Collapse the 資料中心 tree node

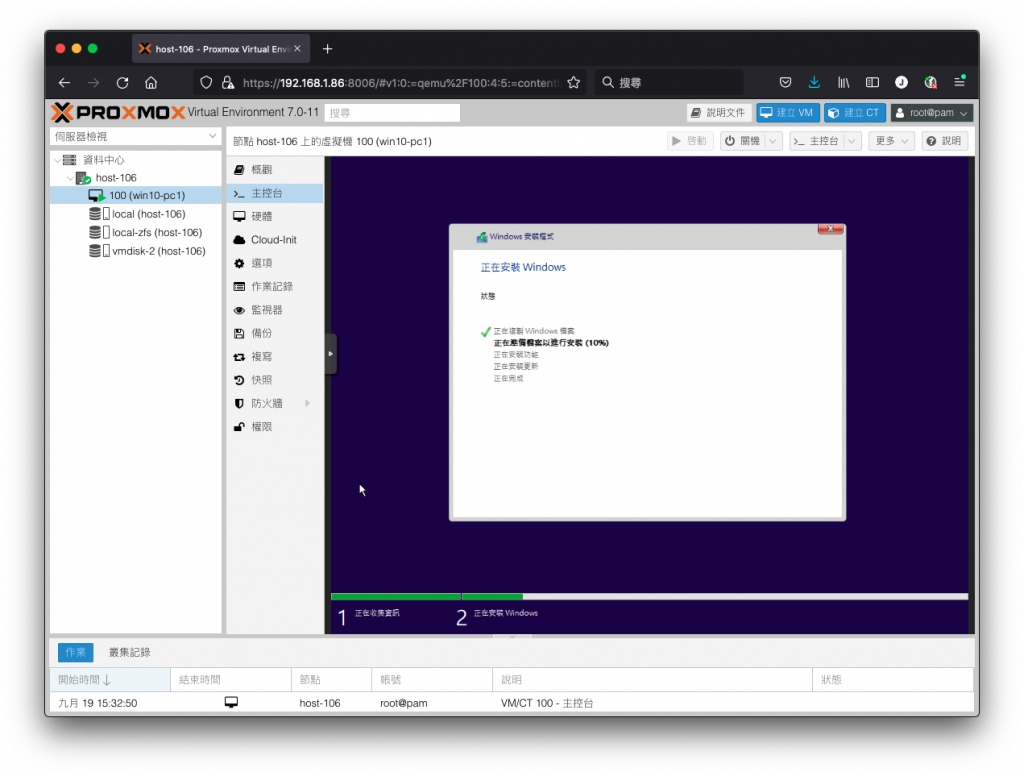click(x=57, y=160)
